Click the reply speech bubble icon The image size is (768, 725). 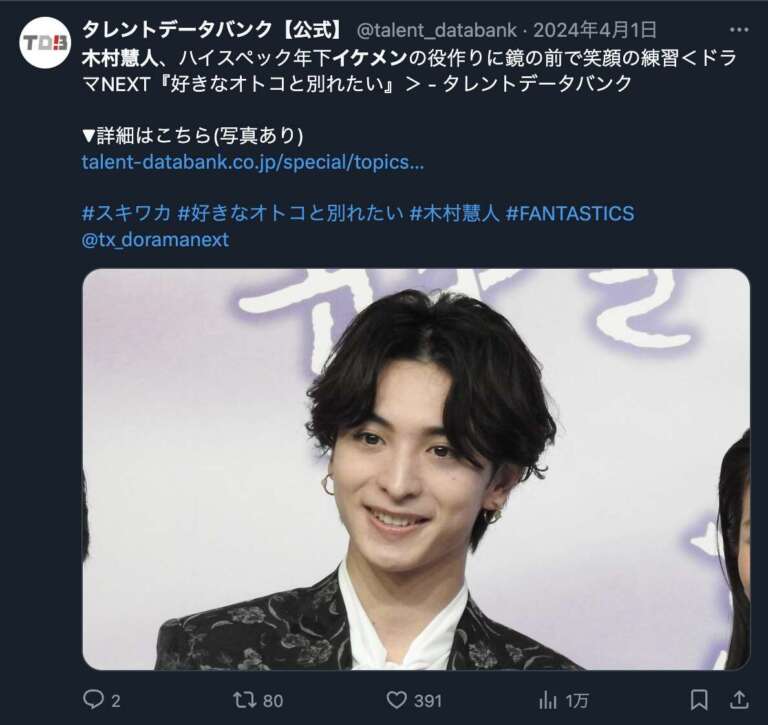tap(93, 700)
